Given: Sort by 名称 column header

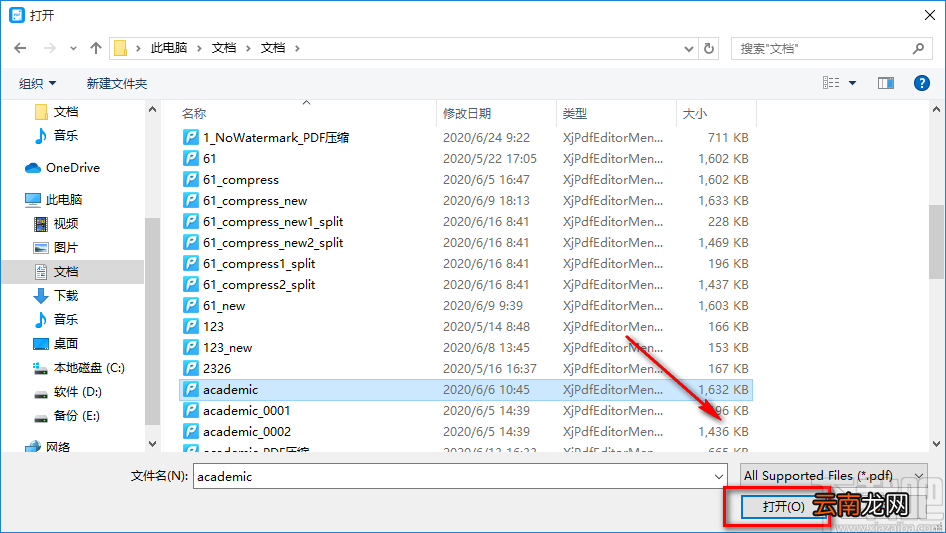Looking at the screenshot, I should [194, 113].
